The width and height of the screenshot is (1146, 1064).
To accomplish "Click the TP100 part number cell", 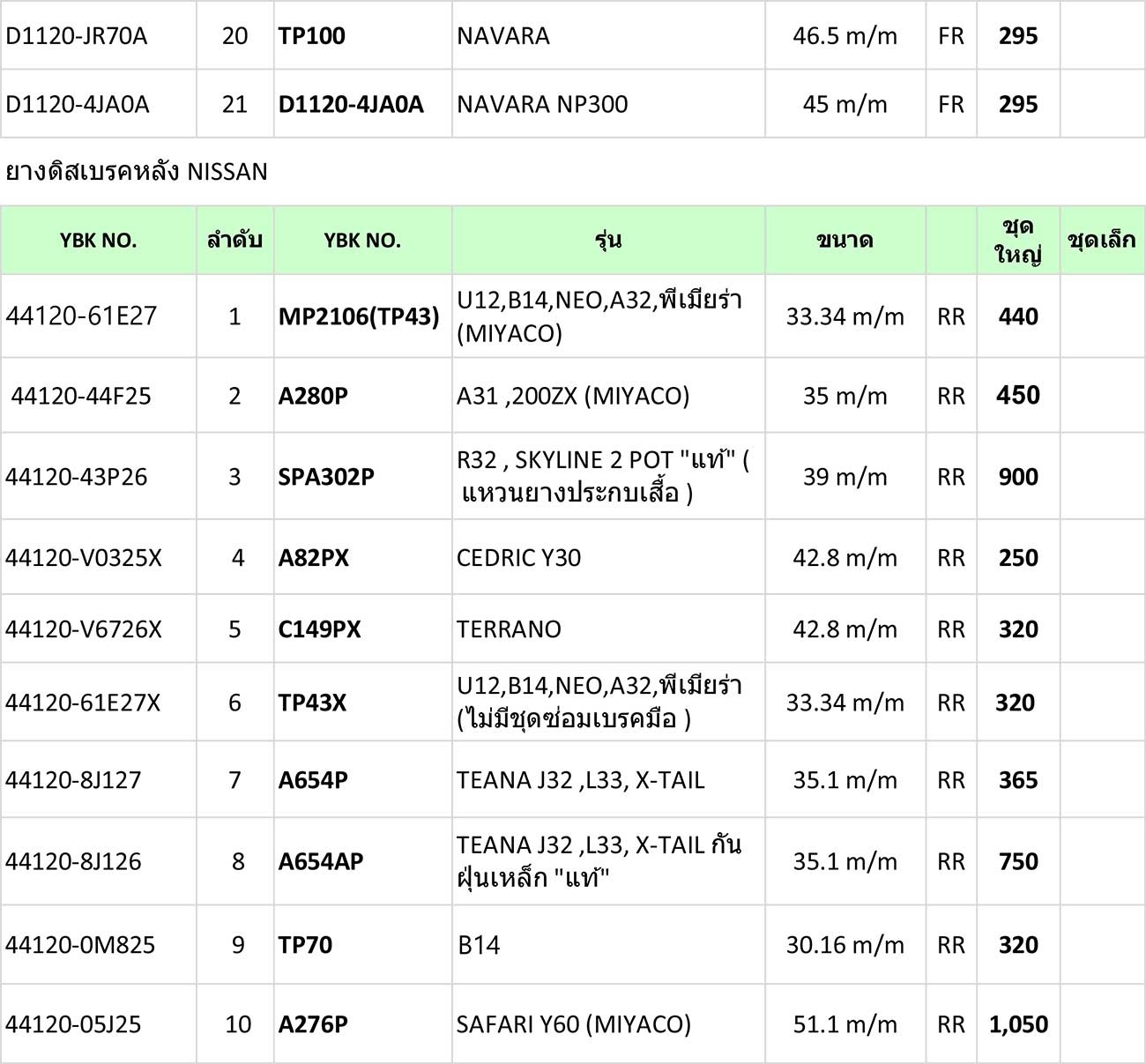I will tap(362, 35).
